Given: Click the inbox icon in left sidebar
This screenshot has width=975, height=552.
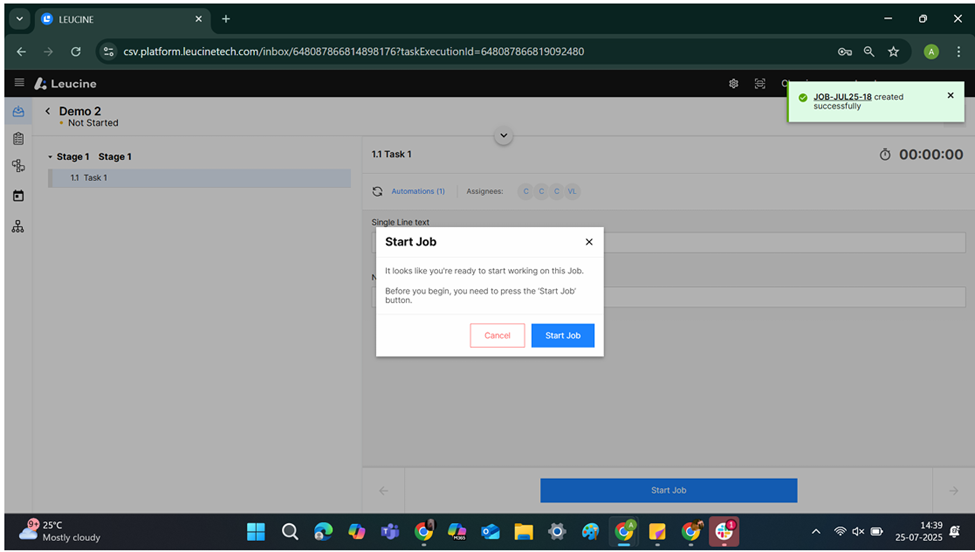Looking at the screenshot, I should [18, 112].
